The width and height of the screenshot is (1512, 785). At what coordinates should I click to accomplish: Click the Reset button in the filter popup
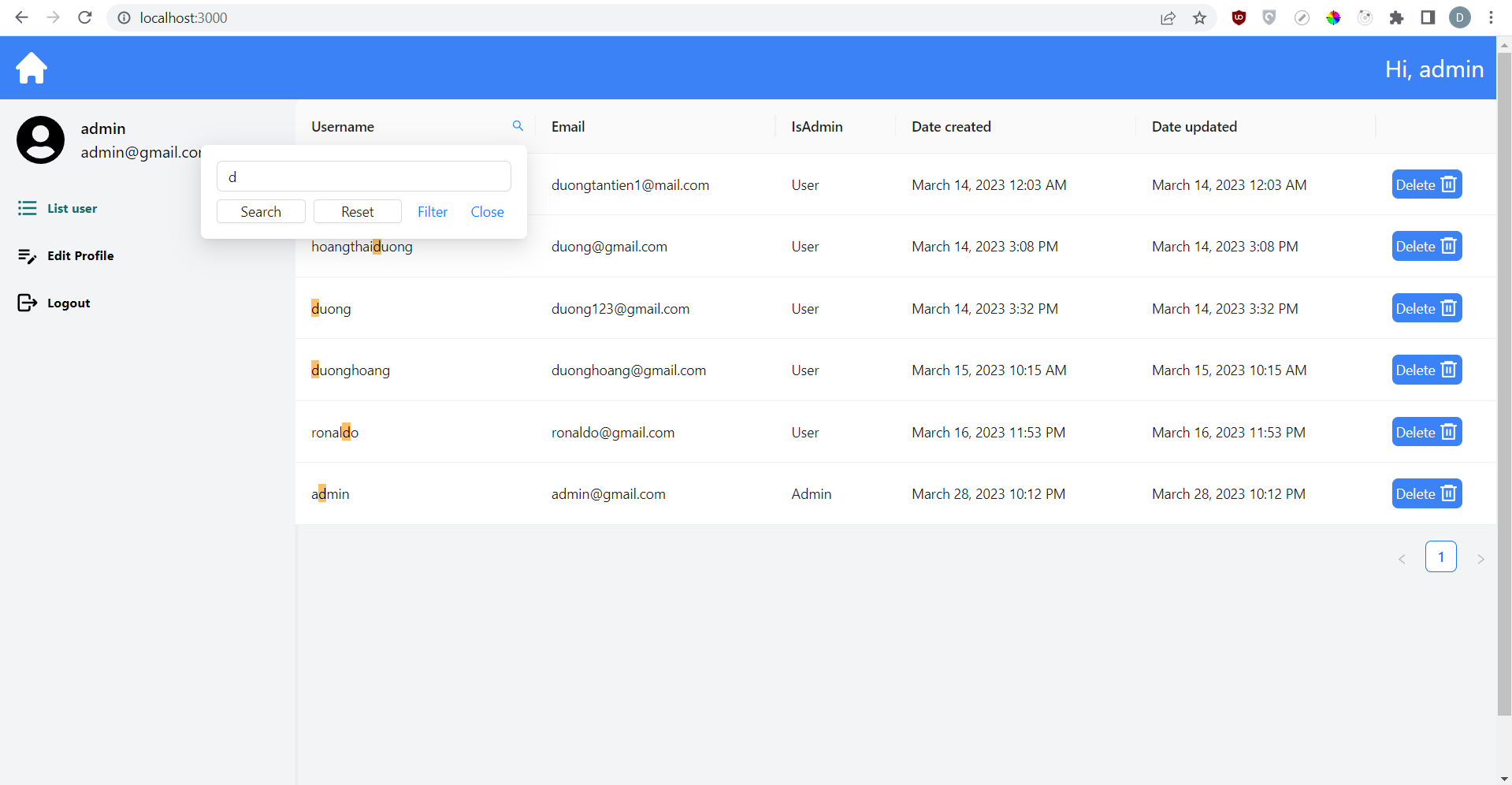click(357, 211)
